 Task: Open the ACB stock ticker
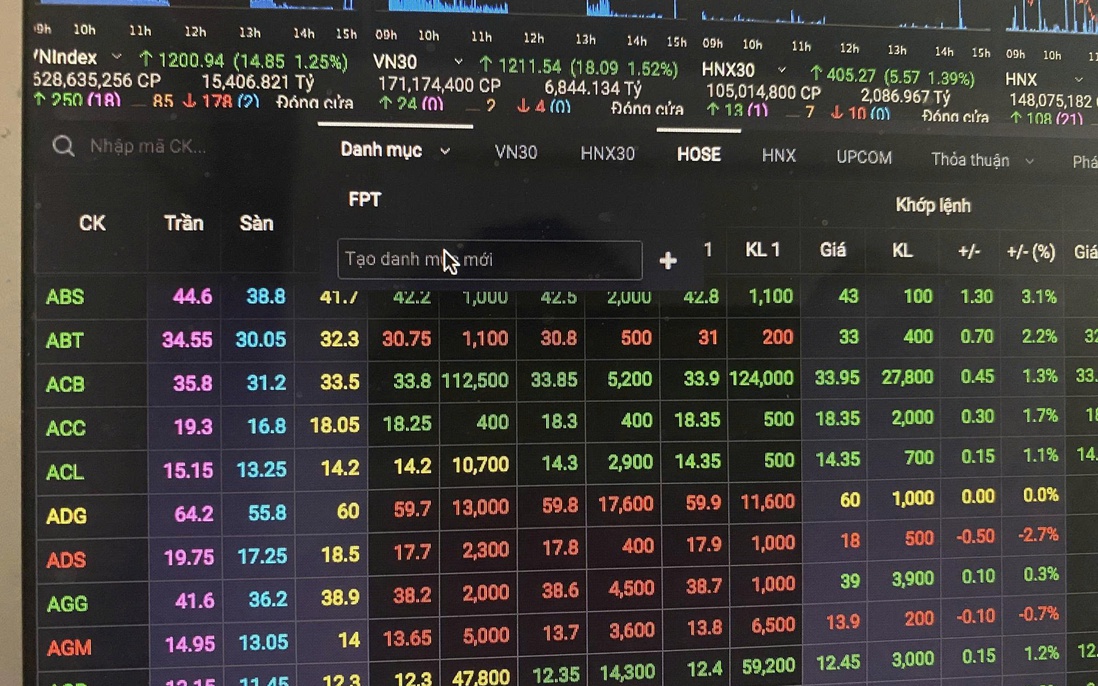pos(65,384)
